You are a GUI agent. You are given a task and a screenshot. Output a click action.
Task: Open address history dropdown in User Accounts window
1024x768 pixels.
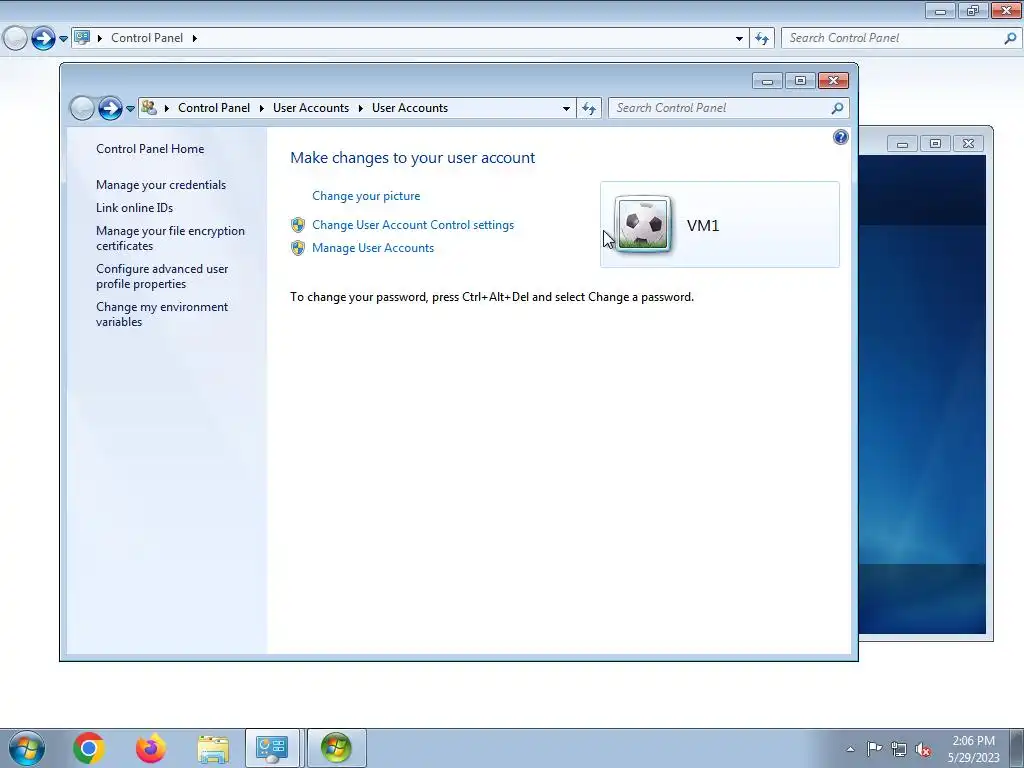pyautogui.click(x=566, y=108)
